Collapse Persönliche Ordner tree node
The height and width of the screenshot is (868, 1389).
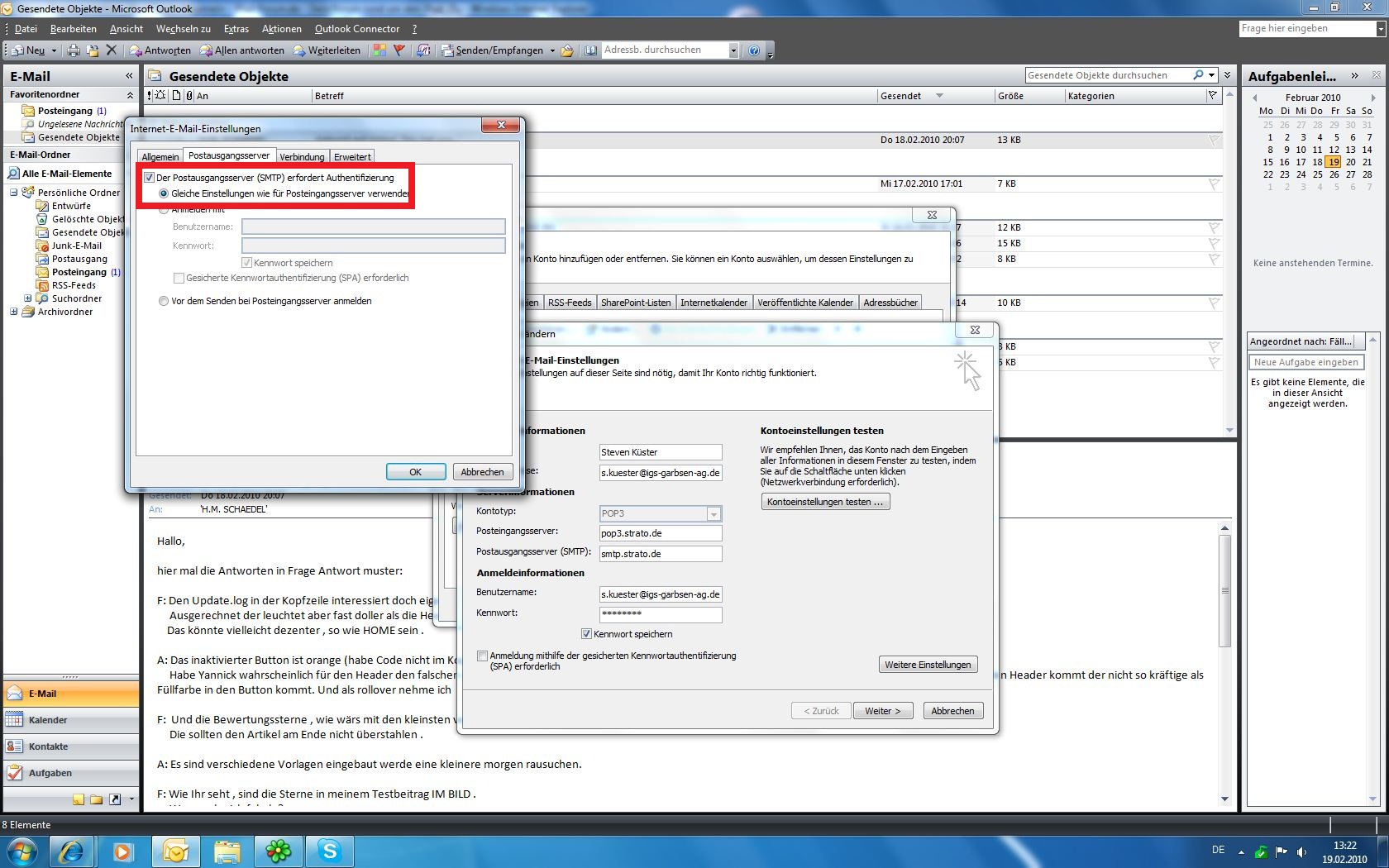point(14,193)
